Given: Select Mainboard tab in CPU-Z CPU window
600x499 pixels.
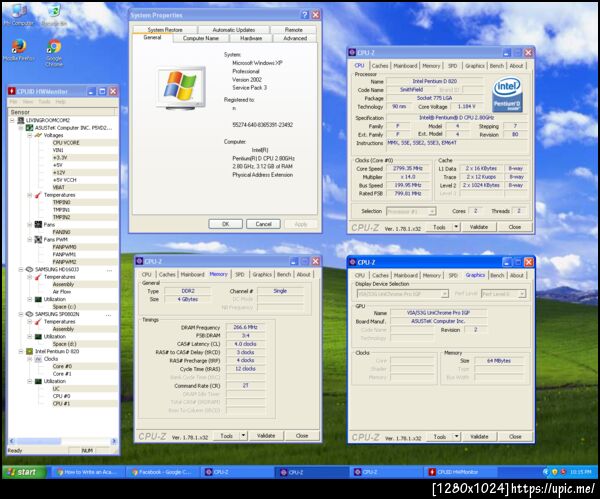Looking at the screenshot, I should (x=405, y=66).
